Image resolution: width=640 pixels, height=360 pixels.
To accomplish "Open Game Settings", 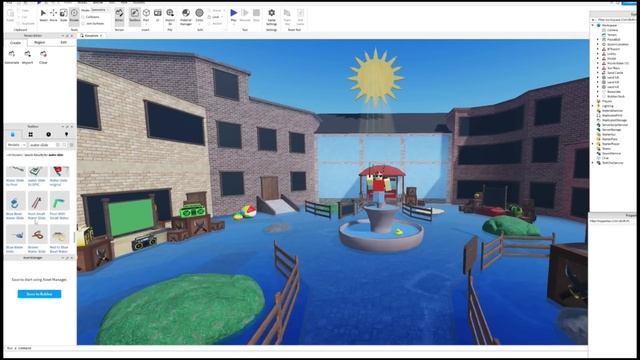I will [271, 16].
